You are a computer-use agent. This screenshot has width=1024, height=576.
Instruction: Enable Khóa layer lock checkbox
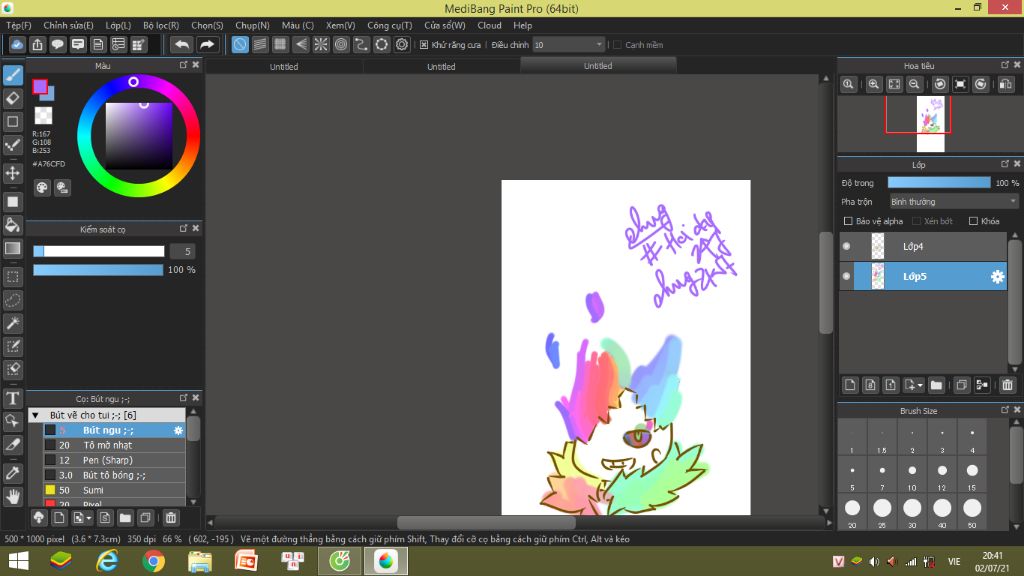(973, 221)
